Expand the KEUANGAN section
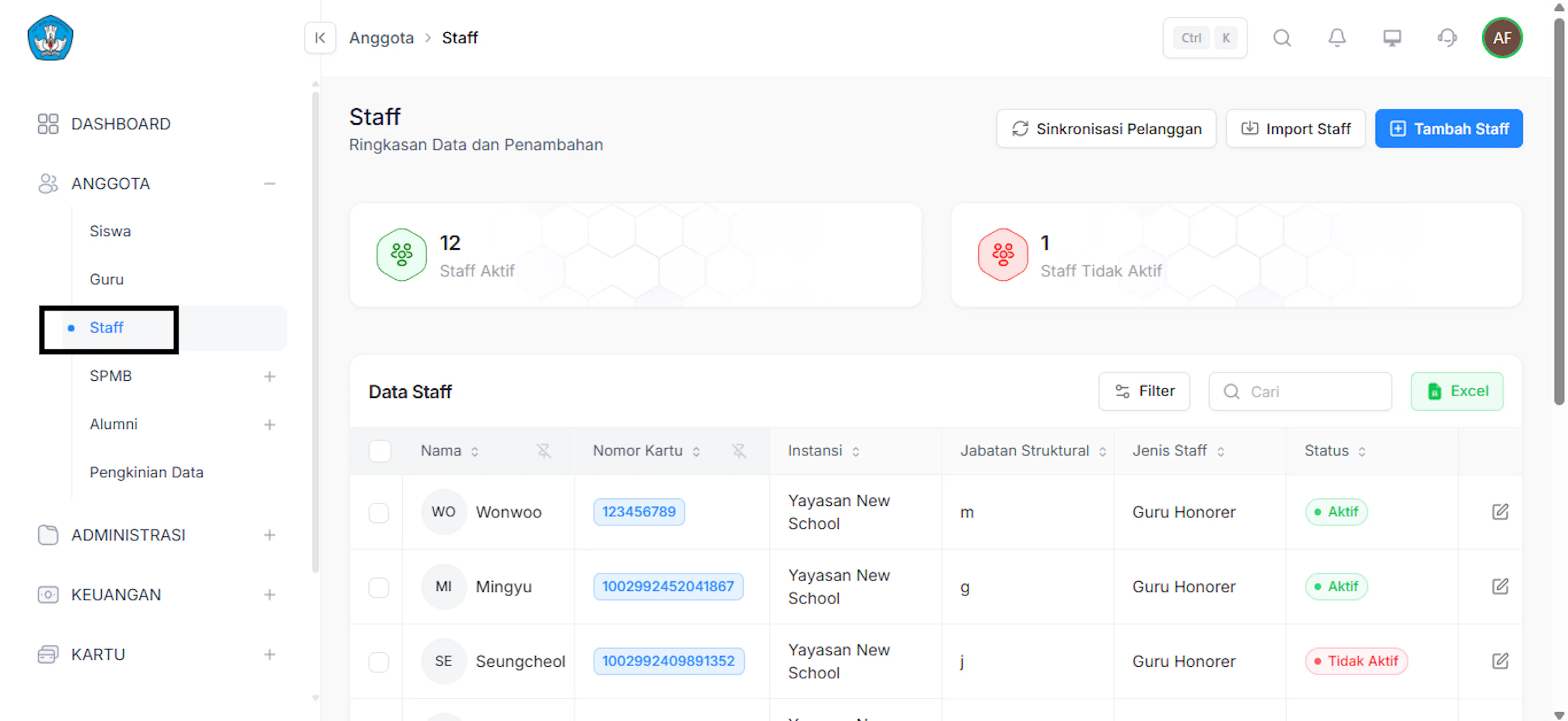 [x=269, y=594]
